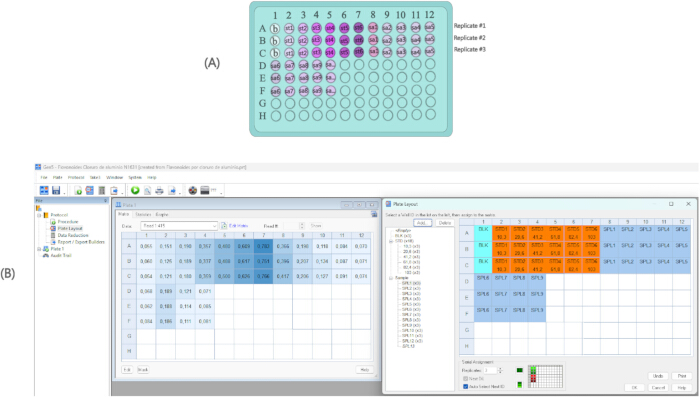
Task: Click Cancel in Plate Layout dialog
Action: tap(658, 387)
